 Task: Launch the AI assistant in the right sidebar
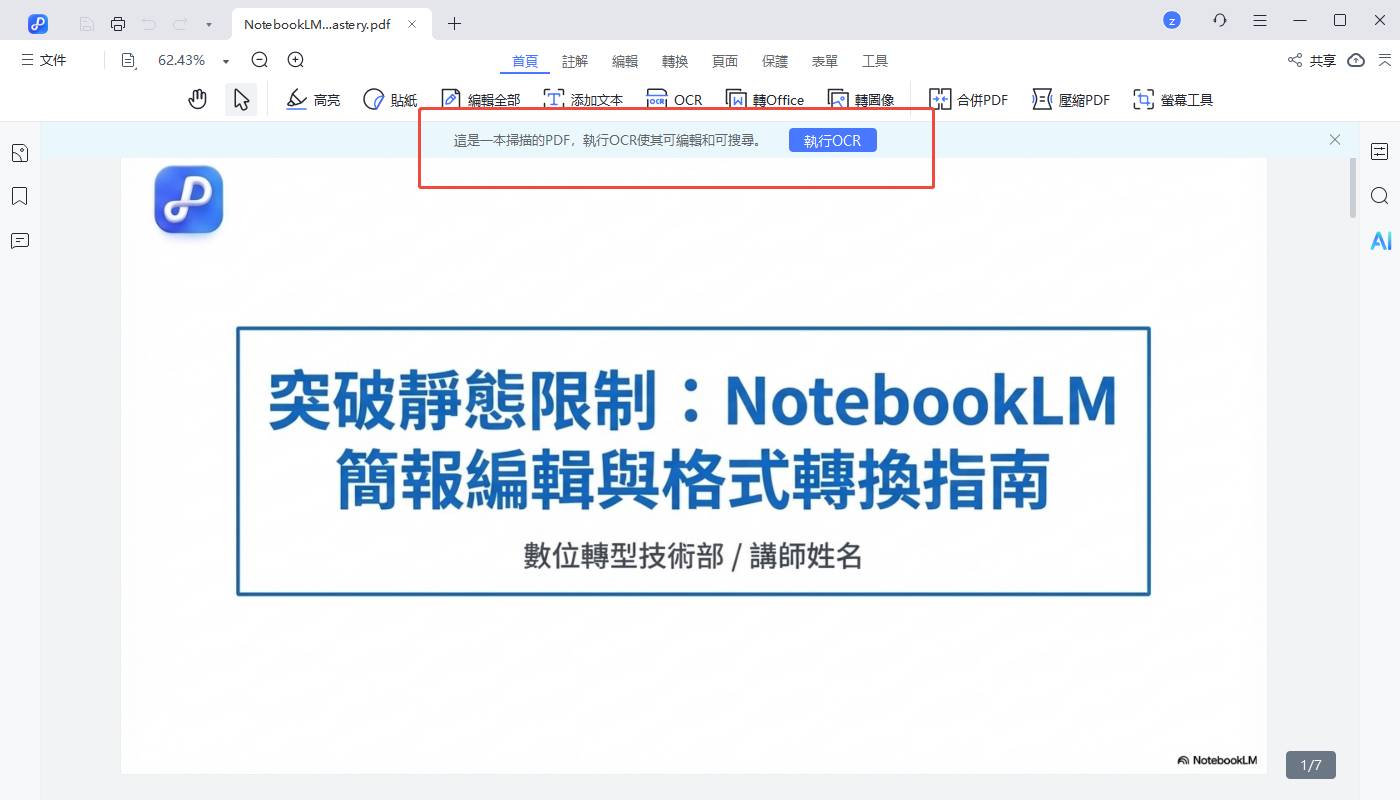click(x=1381, y=240)
